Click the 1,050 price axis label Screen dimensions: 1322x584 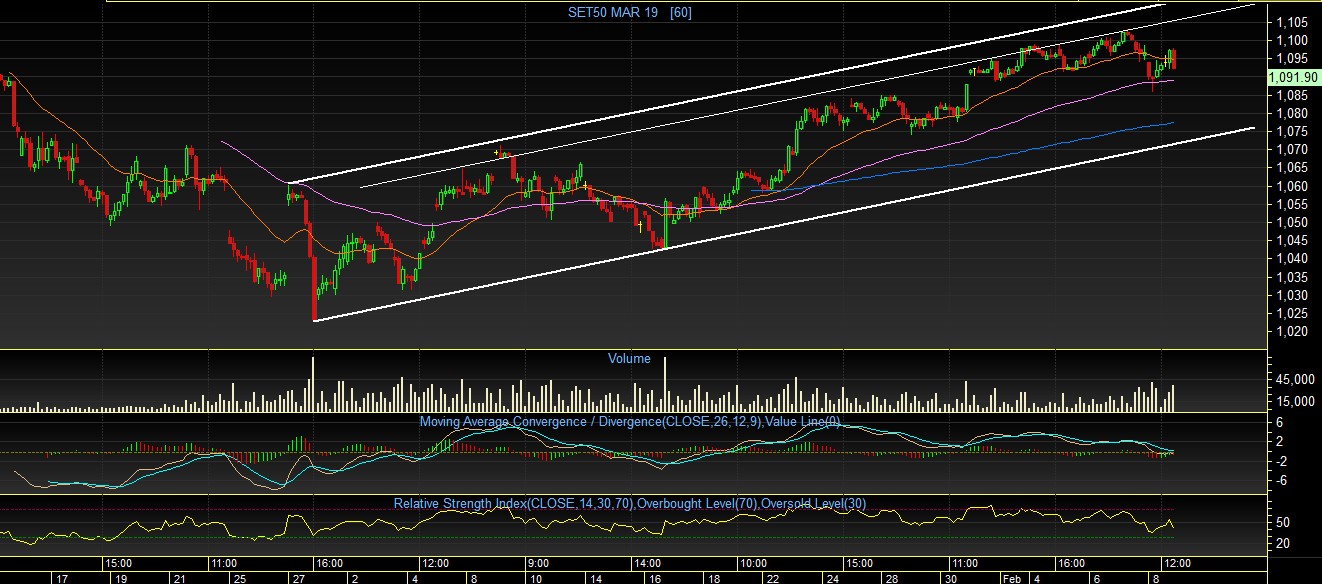click(x=1292, y=222)
